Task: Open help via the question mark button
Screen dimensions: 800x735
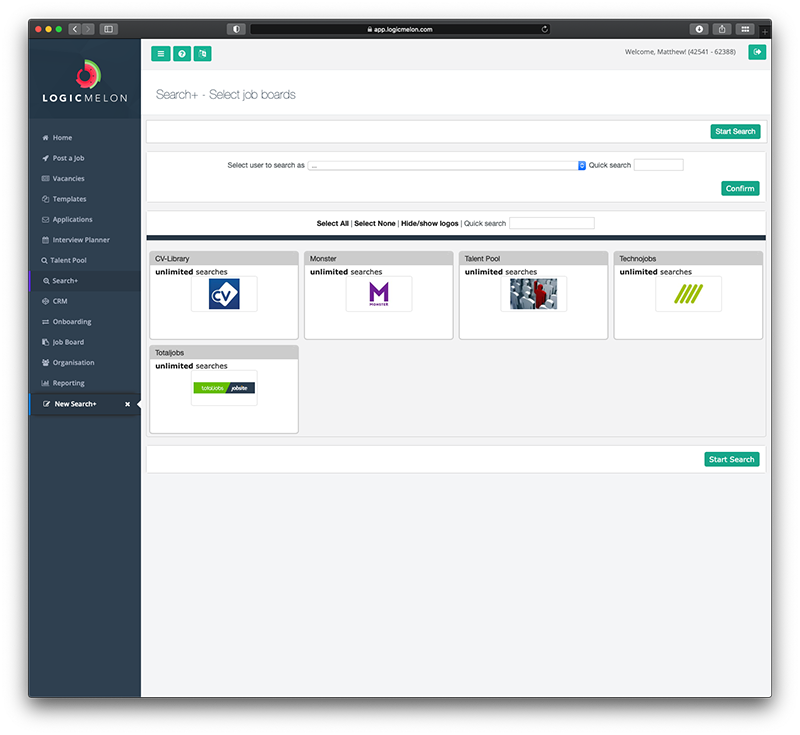Action: [182, 54]
